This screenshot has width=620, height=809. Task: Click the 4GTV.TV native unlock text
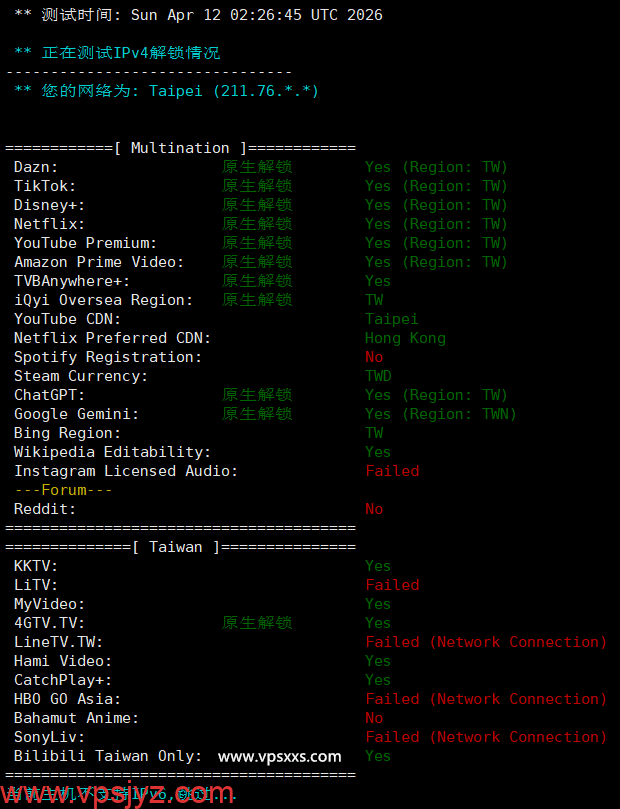coord(257,623)
